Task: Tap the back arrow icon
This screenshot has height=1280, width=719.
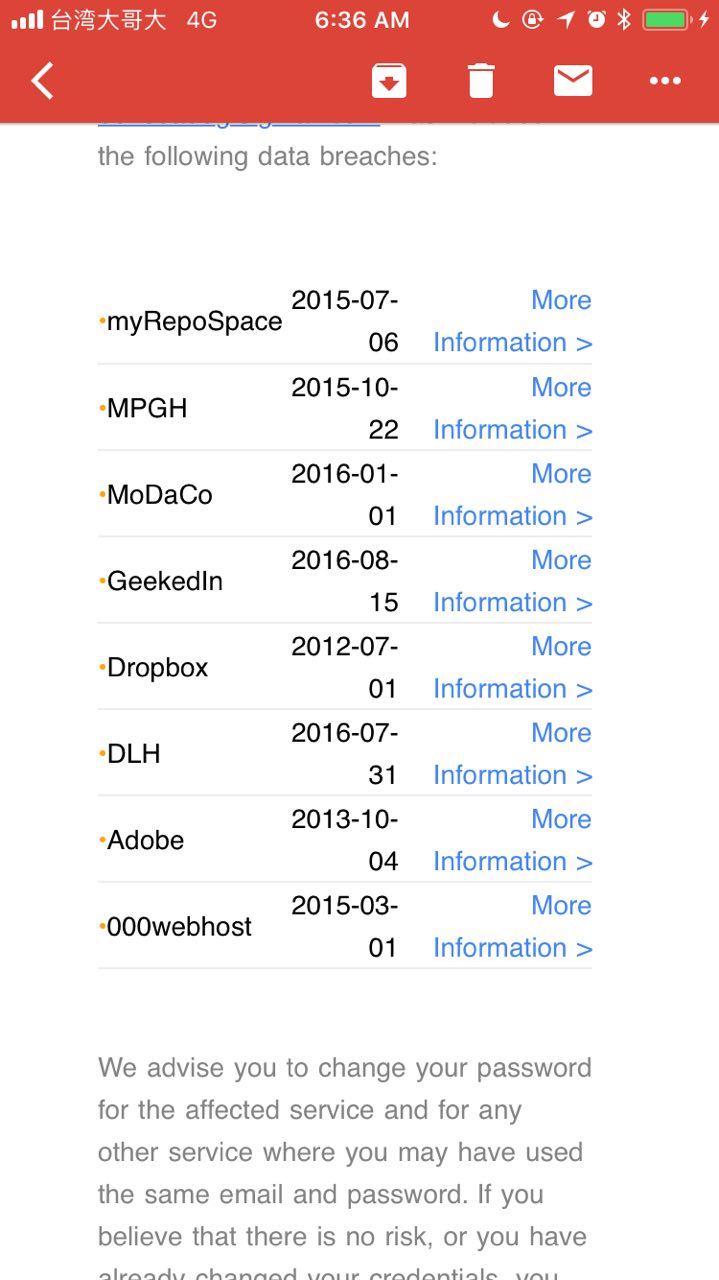Action: 42,81
